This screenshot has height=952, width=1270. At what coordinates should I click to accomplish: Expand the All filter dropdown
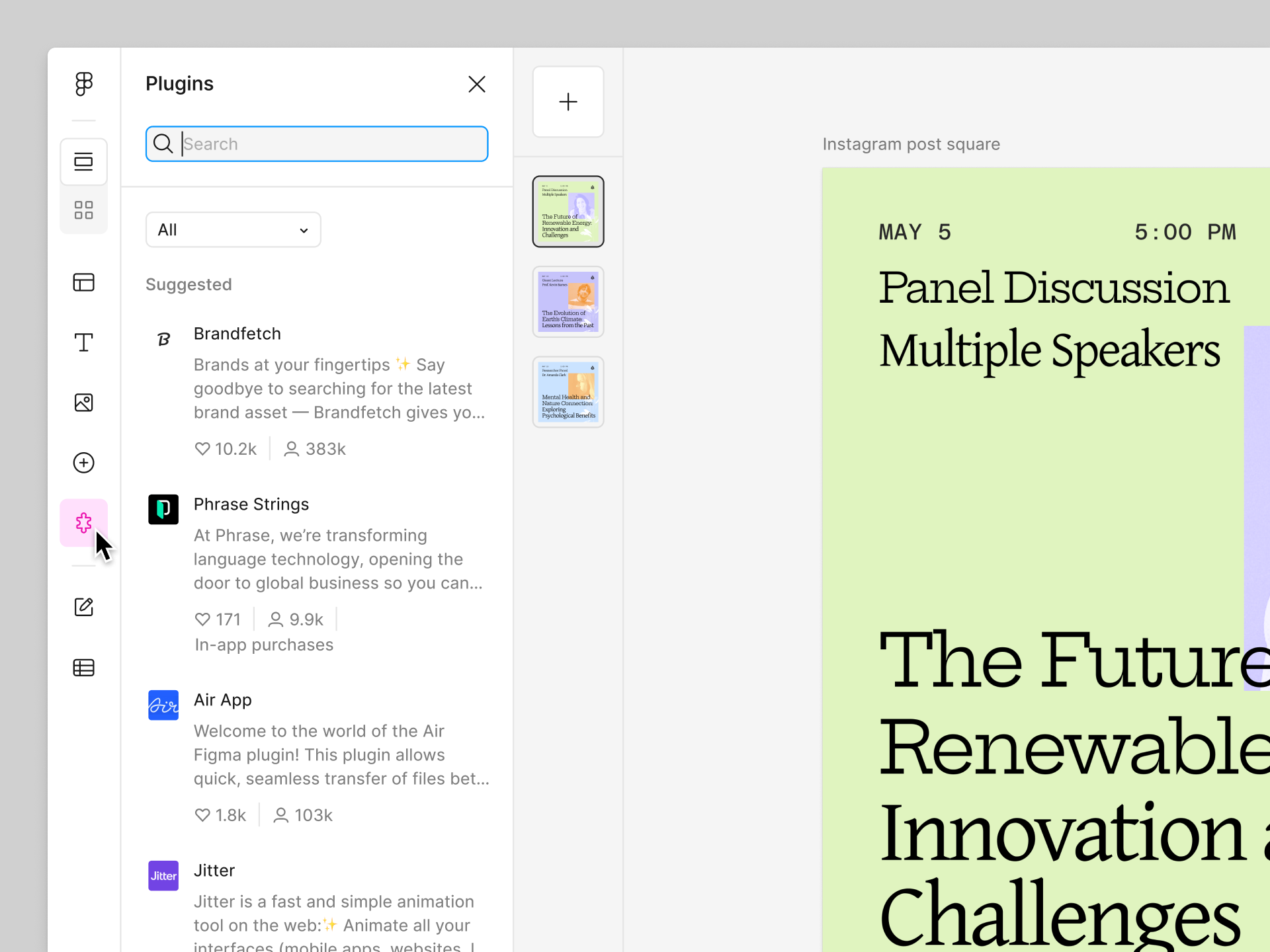click(x=233, y=230)
